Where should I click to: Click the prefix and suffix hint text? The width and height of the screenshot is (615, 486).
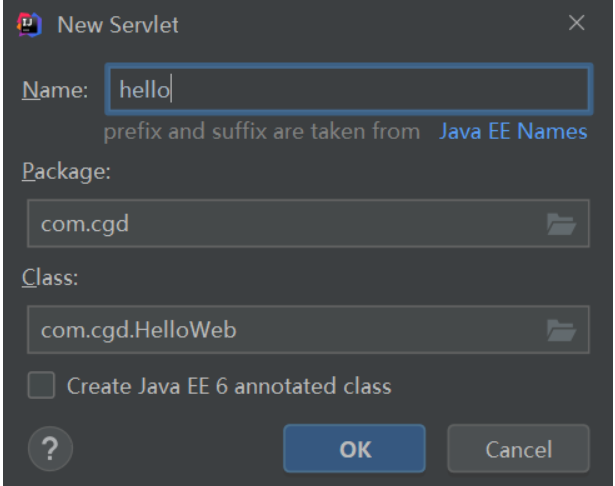[262, 131]
